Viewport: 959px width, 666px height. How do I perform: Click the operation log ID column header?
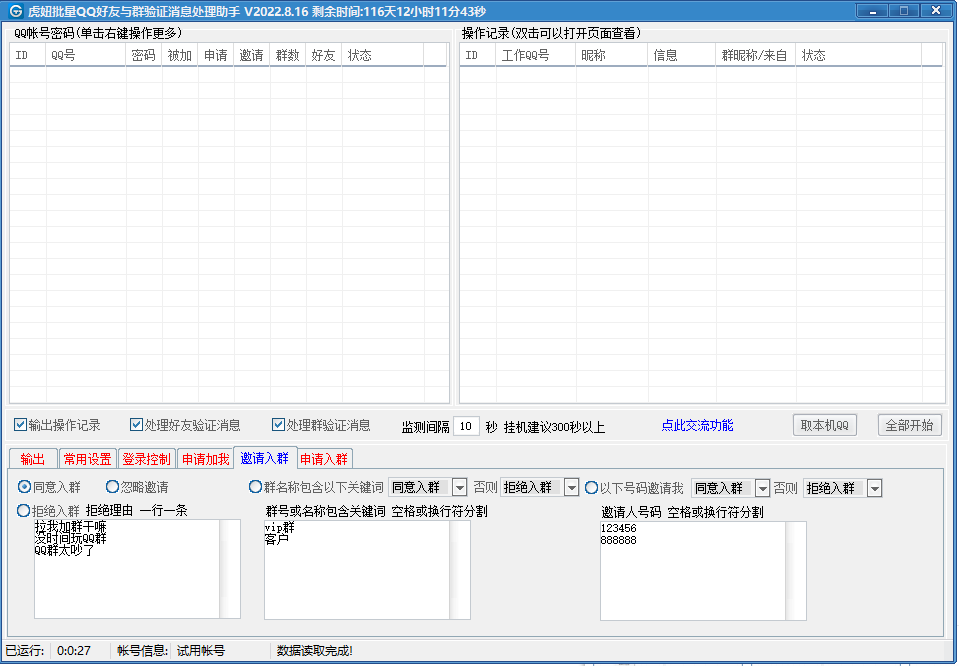coord(478,55)
